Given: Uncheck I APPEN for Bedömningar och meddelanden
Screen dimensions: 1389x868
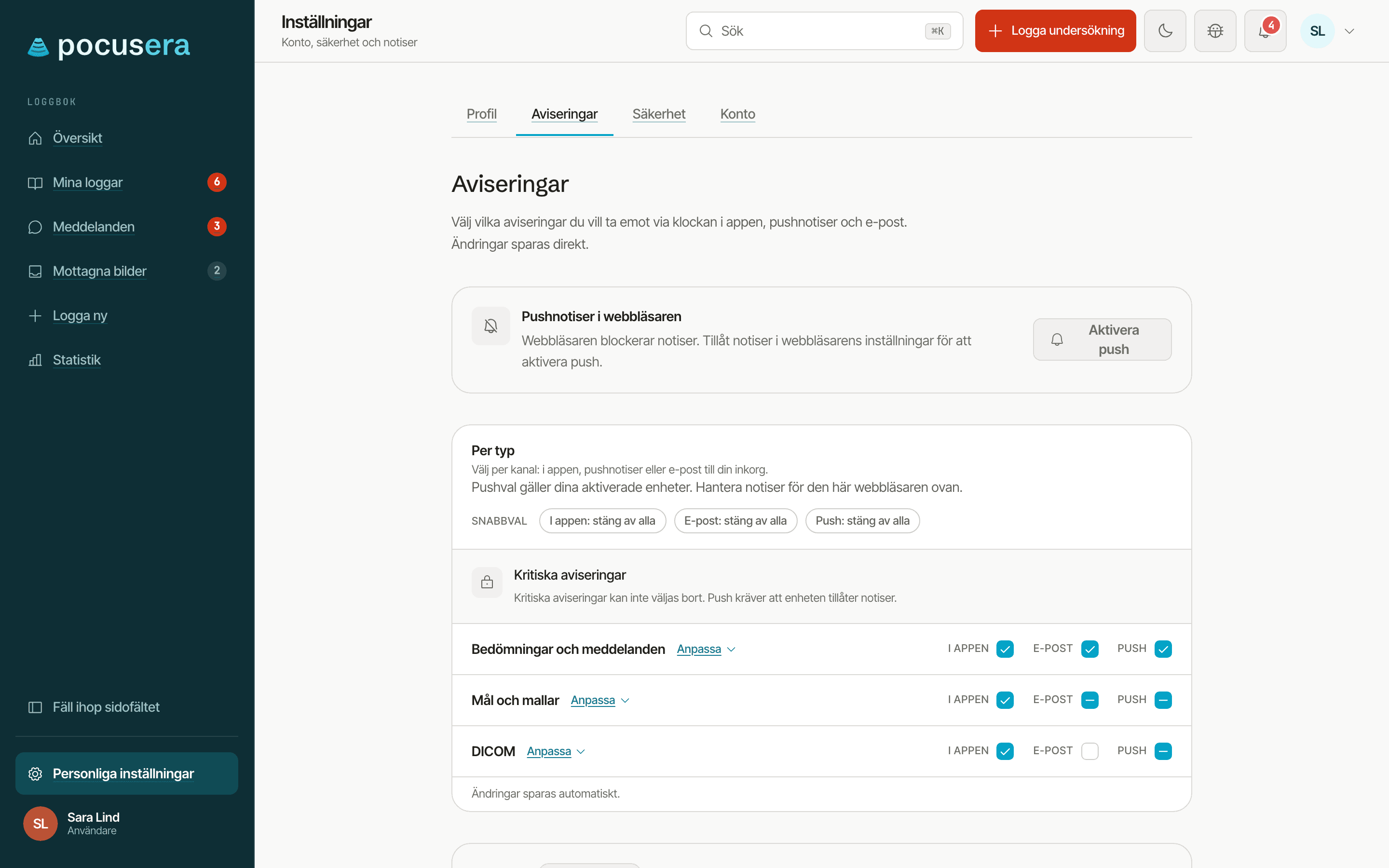Looking at the screenshot, I should (1005, 649).
